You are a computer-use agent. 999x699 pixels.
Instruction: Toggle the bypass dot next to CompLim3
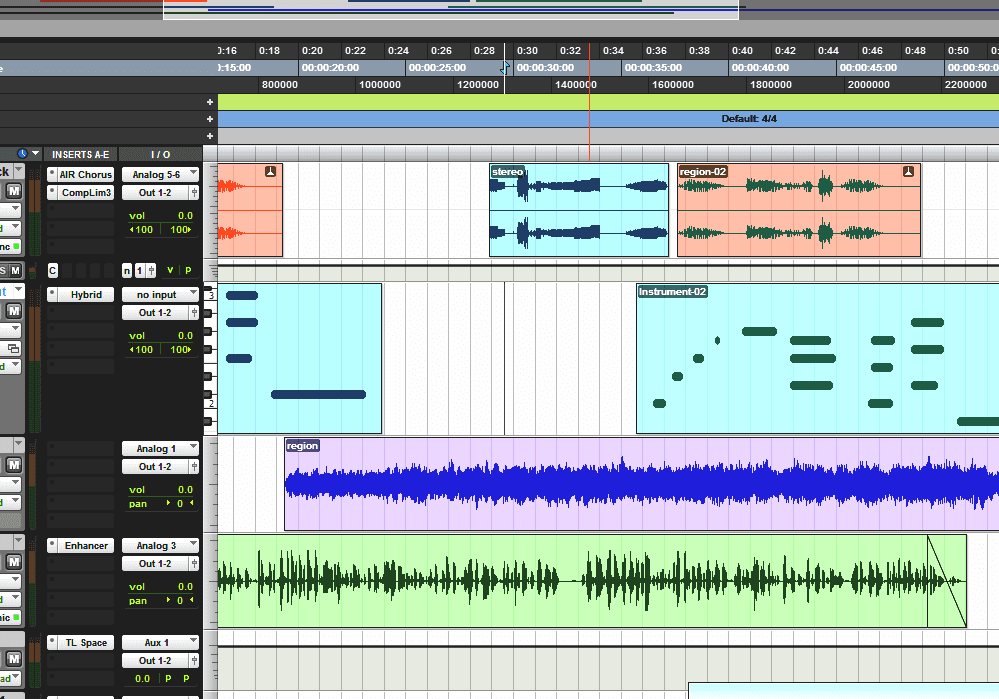click(53, 191)
